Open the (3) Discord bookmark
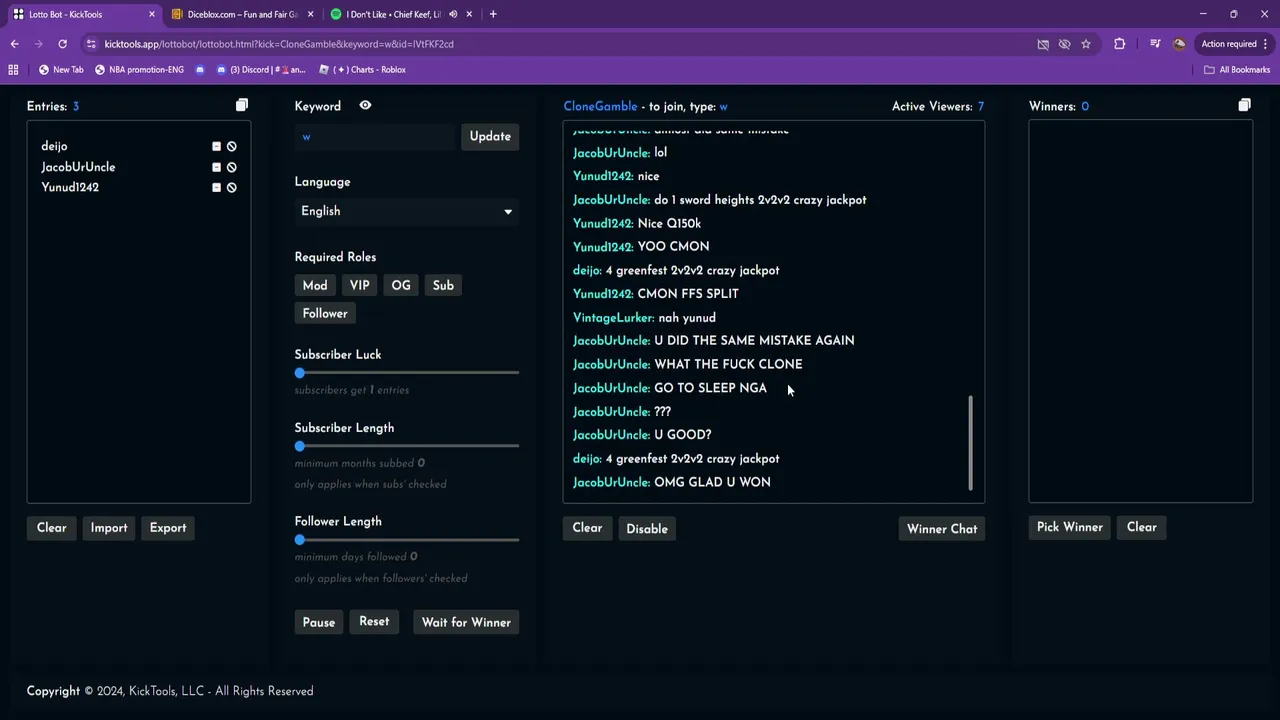Screen dimensions: 1280x720 pyautogui.click(x=261, y=70)
